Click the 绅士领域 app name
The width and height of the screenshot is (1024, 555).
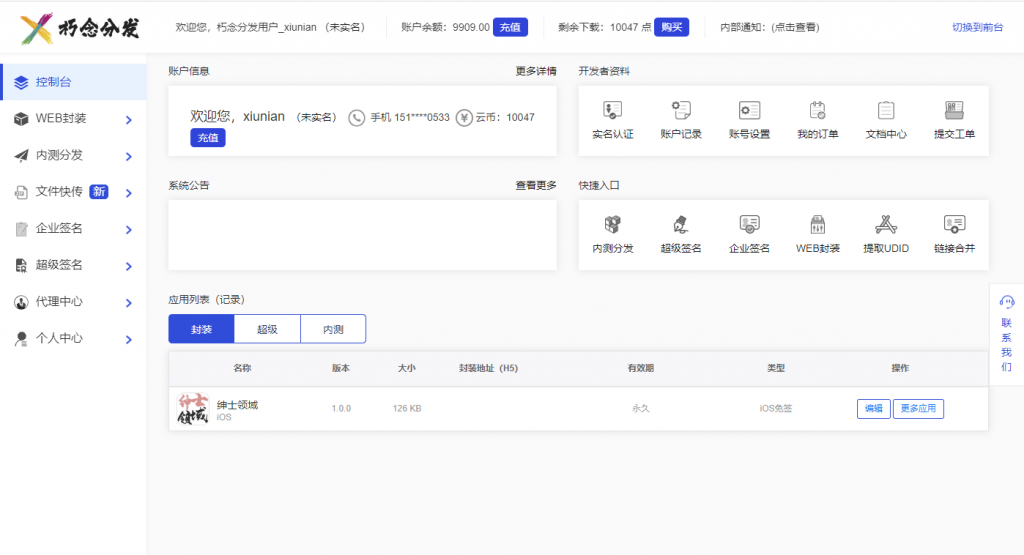(x=237, y=405)
